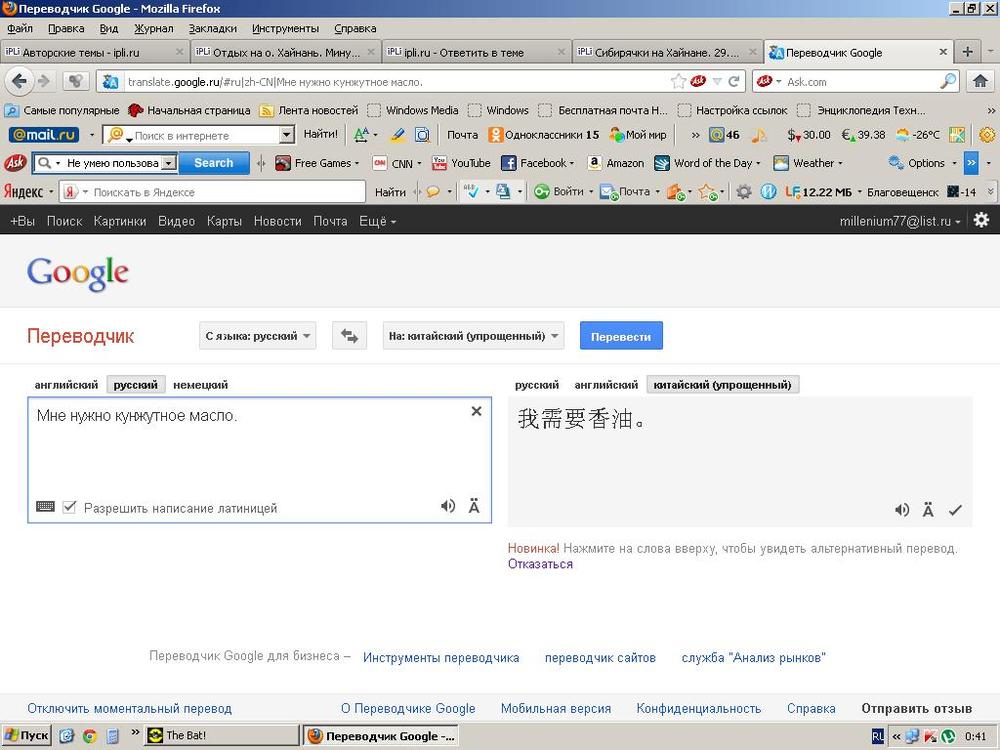Clear source text with the X icon

(x=476, y=411)
